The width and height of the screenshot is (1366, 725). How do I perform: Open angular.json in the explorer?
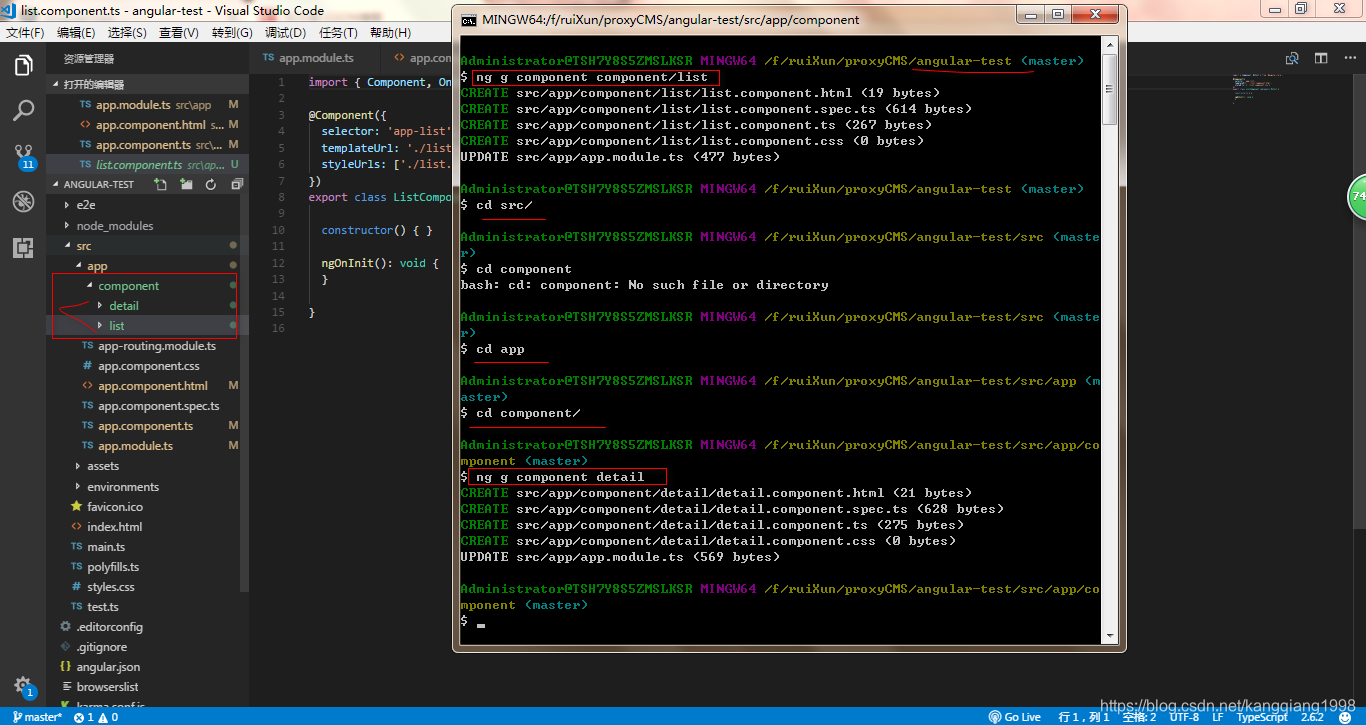[108, 667]
